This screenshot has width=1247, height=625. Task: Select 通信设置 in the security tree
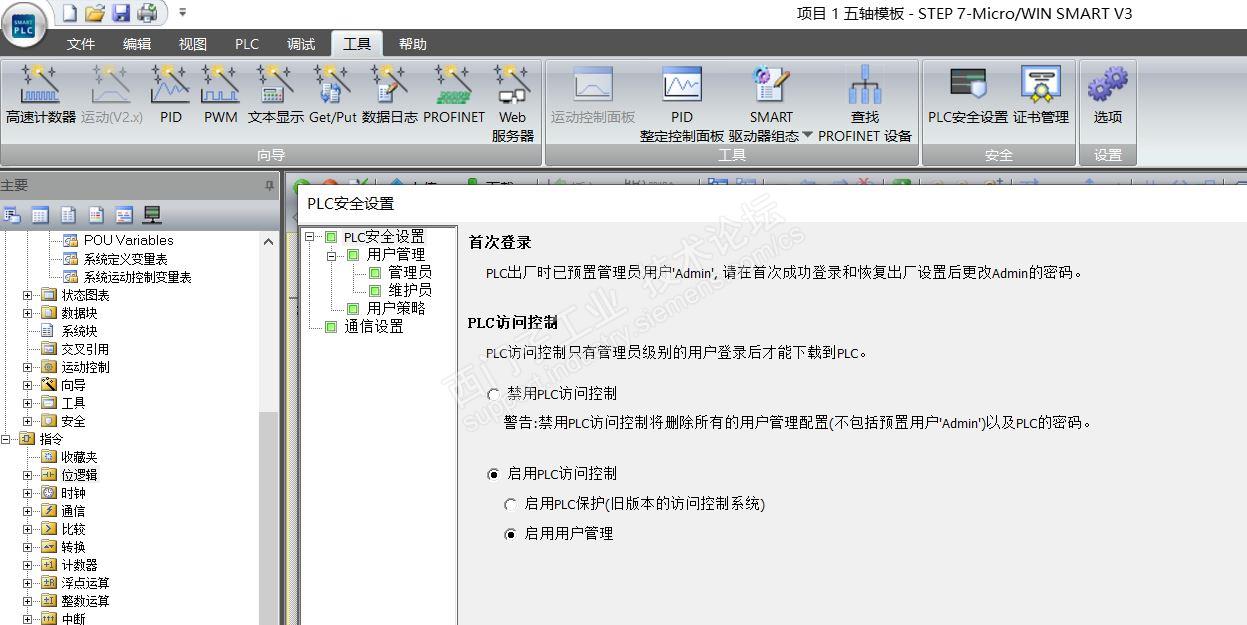click(374, 327)
